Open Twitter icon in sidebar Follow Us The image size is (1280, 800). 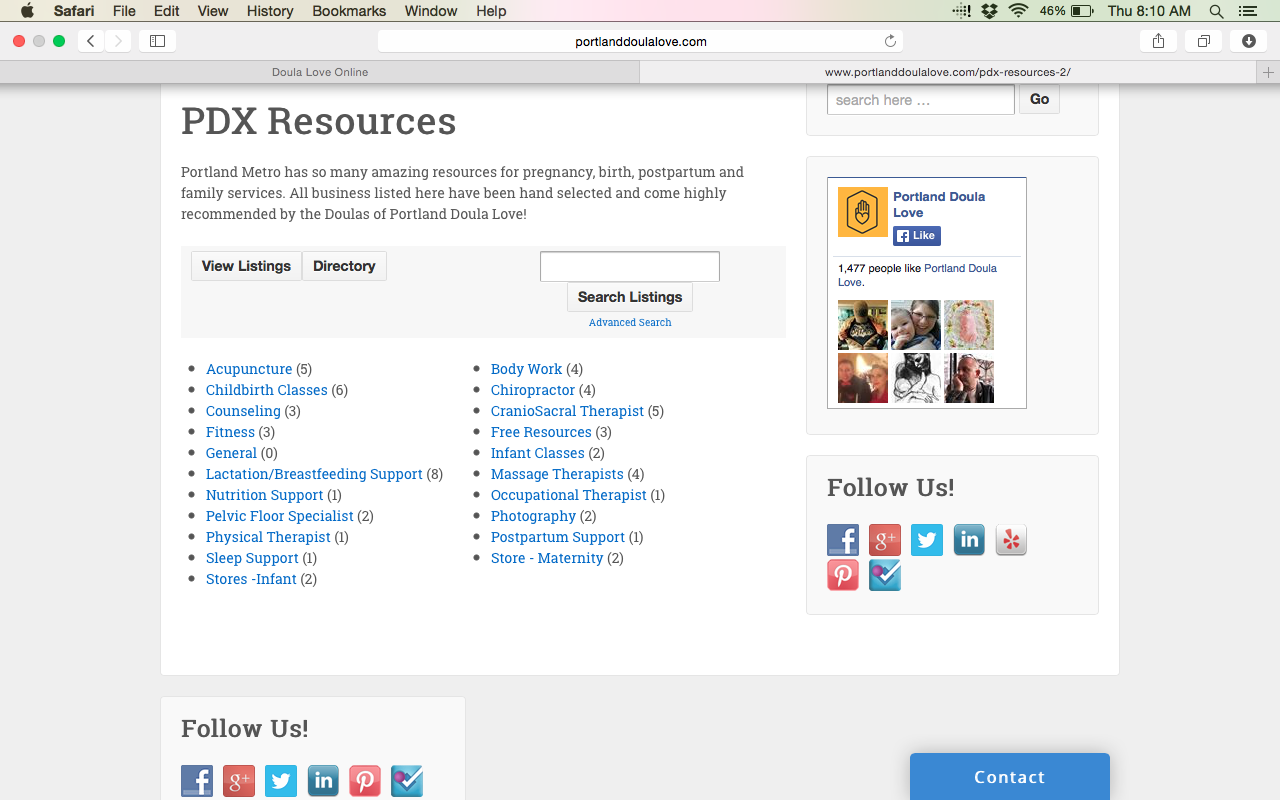coord(927,540)
